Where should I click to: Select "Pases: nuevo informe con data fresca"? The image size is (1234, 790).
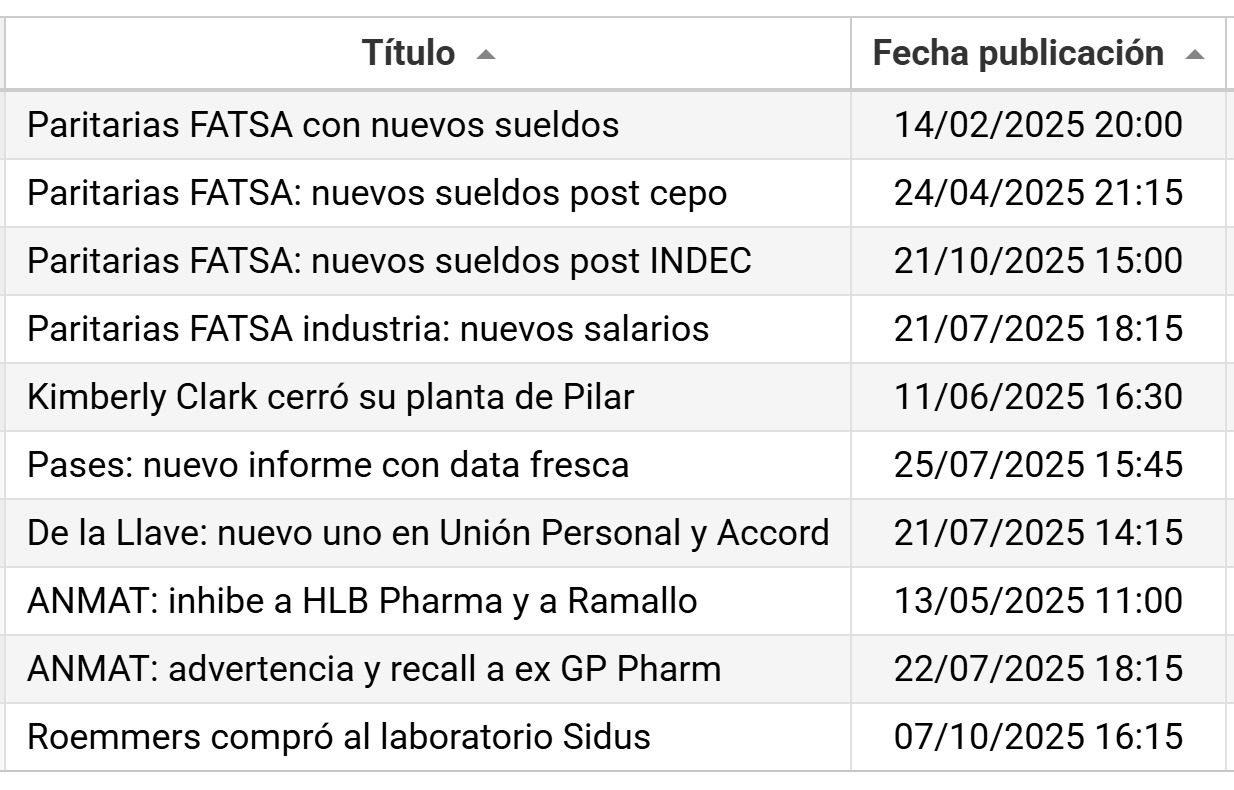328,465
